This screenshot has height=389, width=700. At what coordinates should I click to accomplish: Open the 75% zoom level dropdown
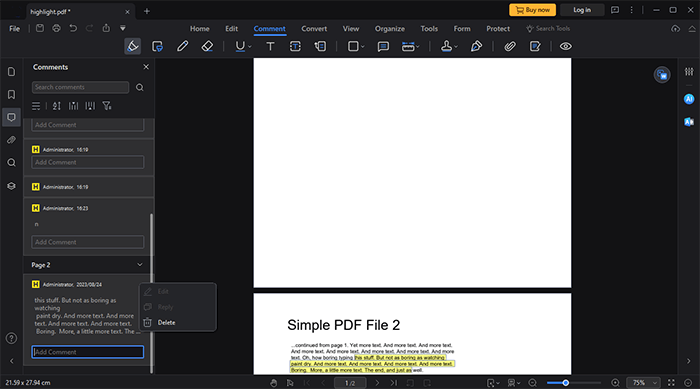coord(643,383)
